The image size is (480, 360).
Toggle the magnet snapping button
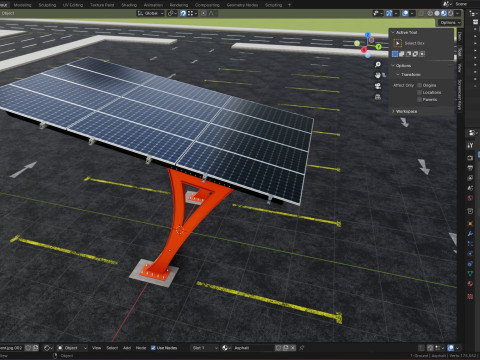pos(183,13)
